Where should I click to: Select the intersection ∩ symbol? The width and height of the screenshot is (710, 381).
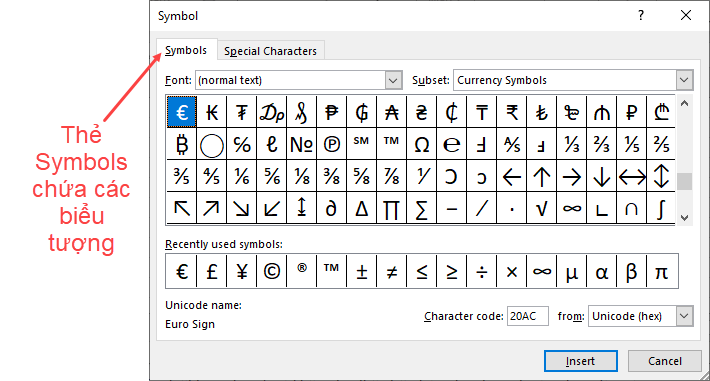[x=632, y=208]
